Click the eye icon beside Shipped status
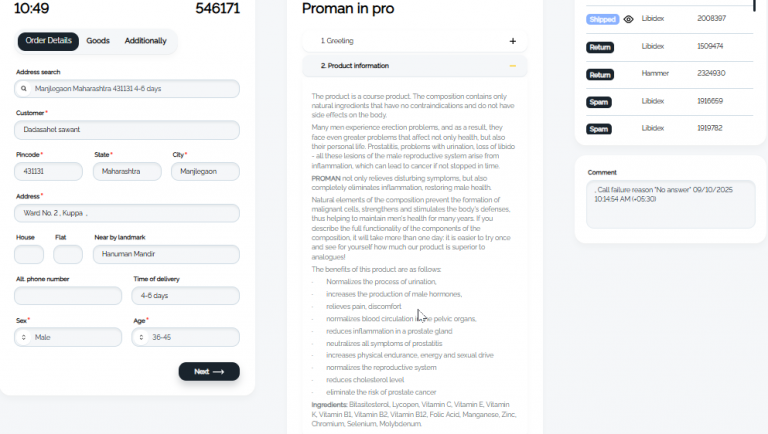Image resolution: width=768 pixels, height=434 pixels. click(x=628, y=19)
